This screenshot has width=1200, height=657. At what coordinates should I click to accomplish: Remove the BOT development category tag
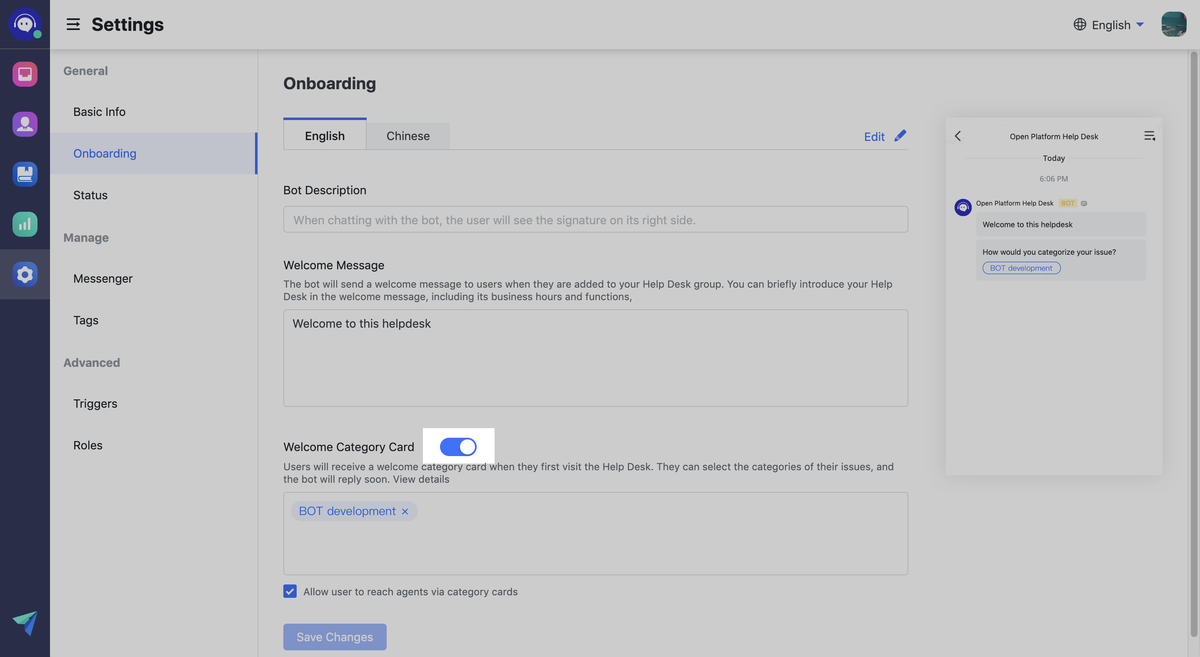pyautogui.click(x=405, y=511)
